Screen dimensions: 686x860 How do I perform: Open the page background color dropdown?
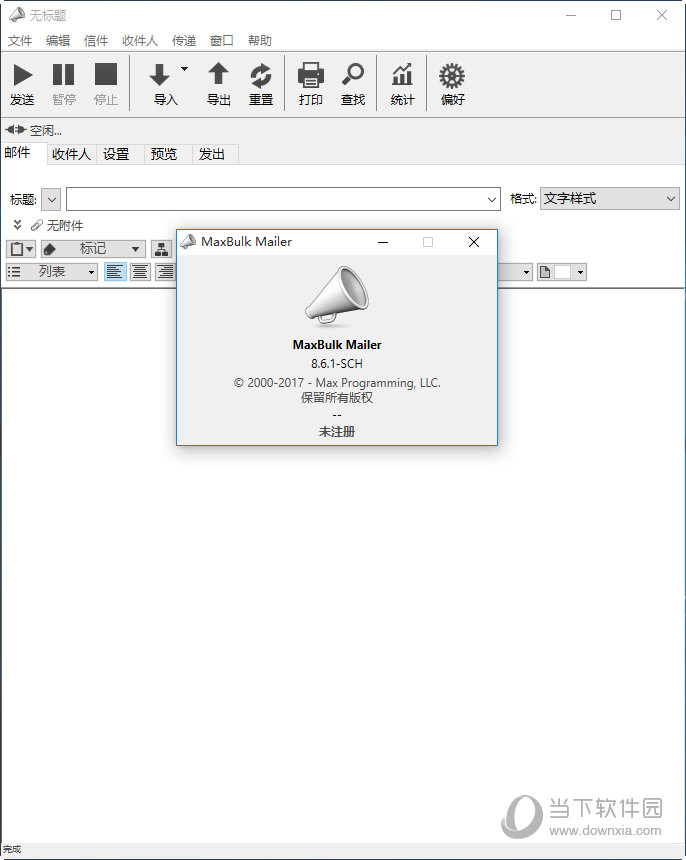(x=562, y=272)
